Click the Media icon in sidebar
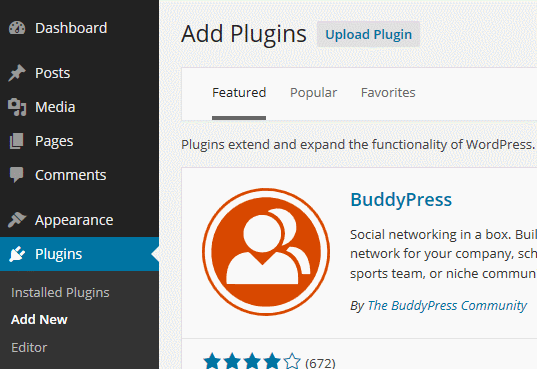 (x=17, y=107)
